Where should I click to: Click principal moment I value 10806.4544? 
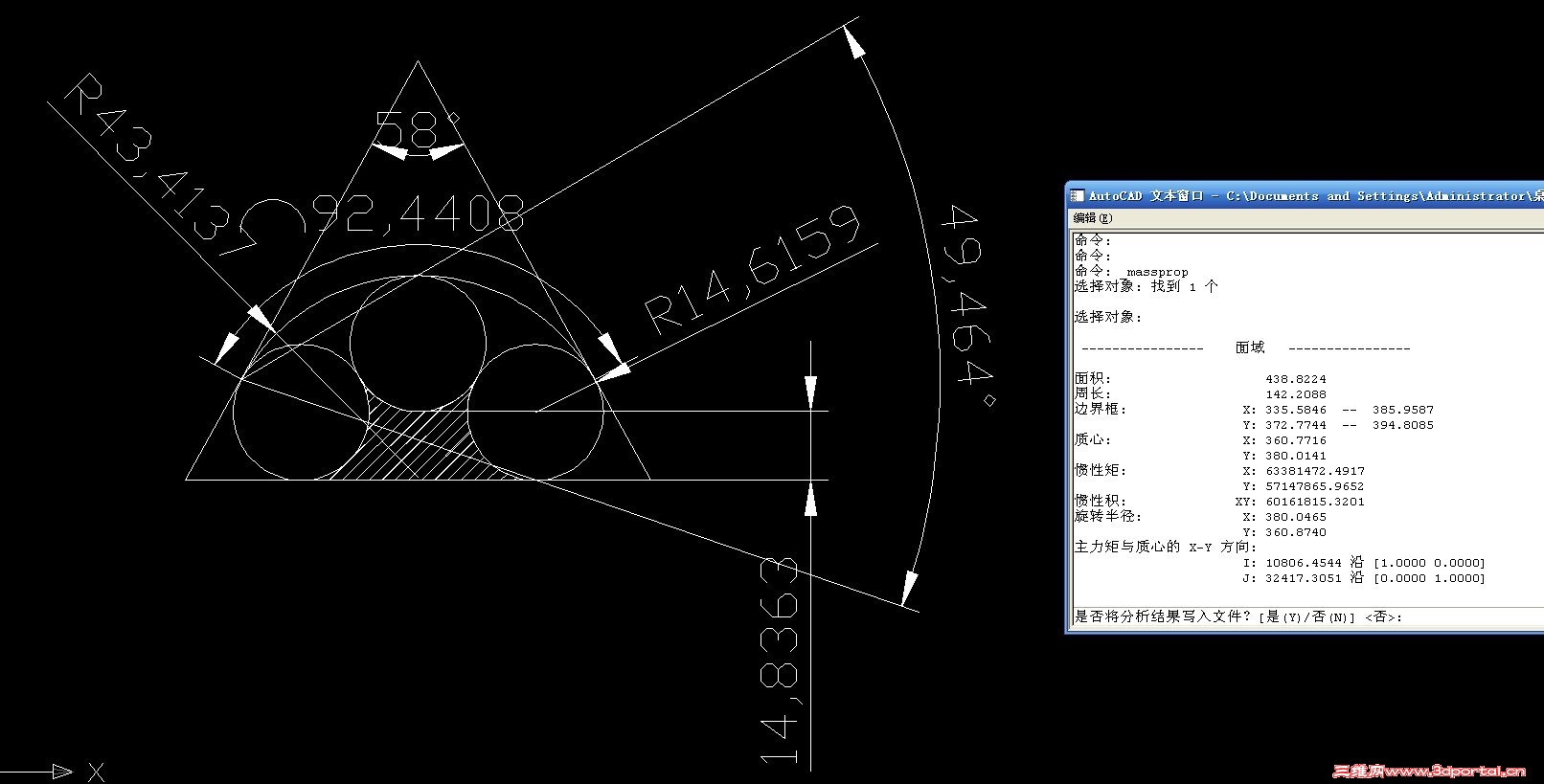1304,563
